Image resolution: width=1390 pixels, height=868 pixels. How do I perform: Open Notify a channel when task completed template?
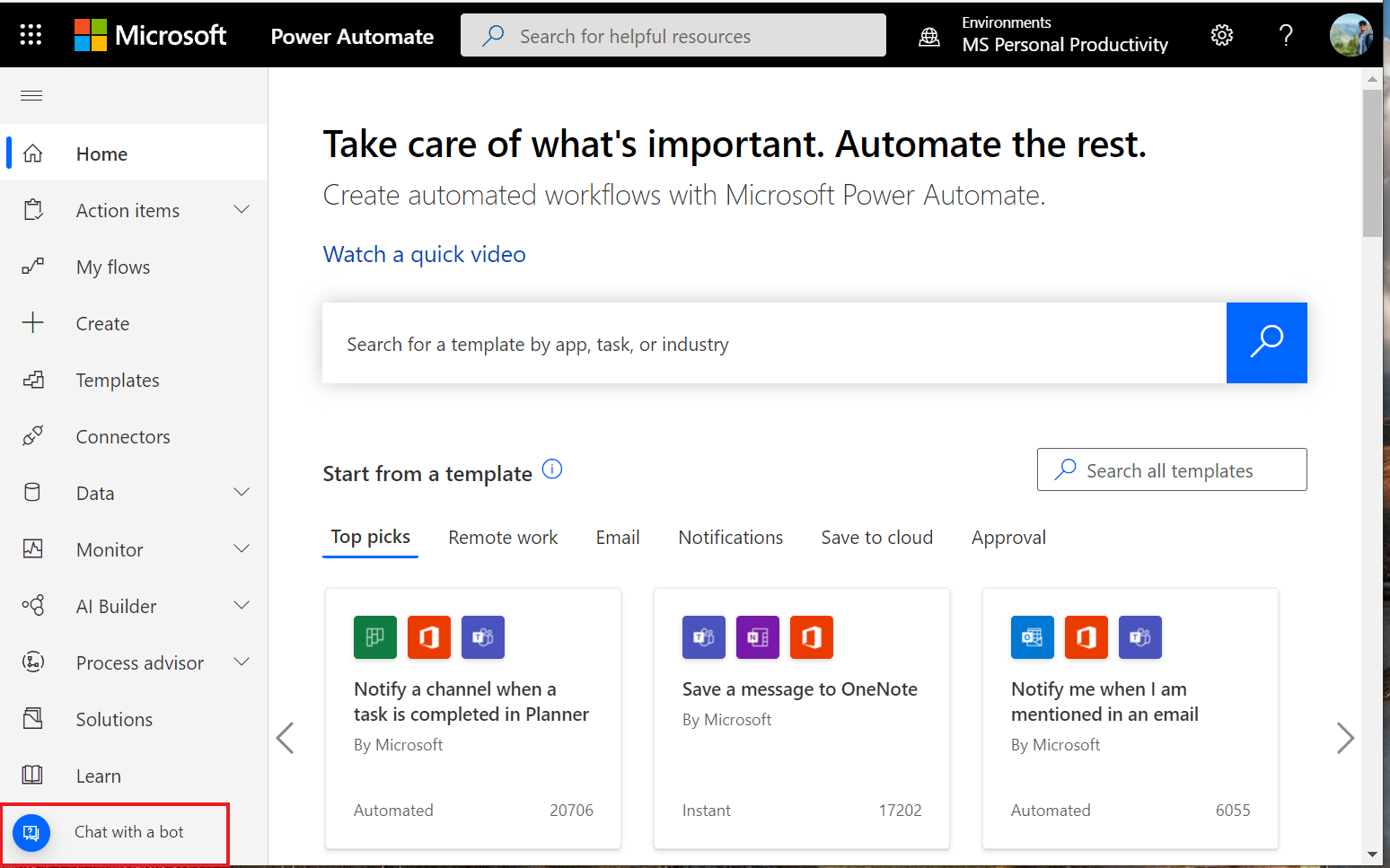[473, 718]
